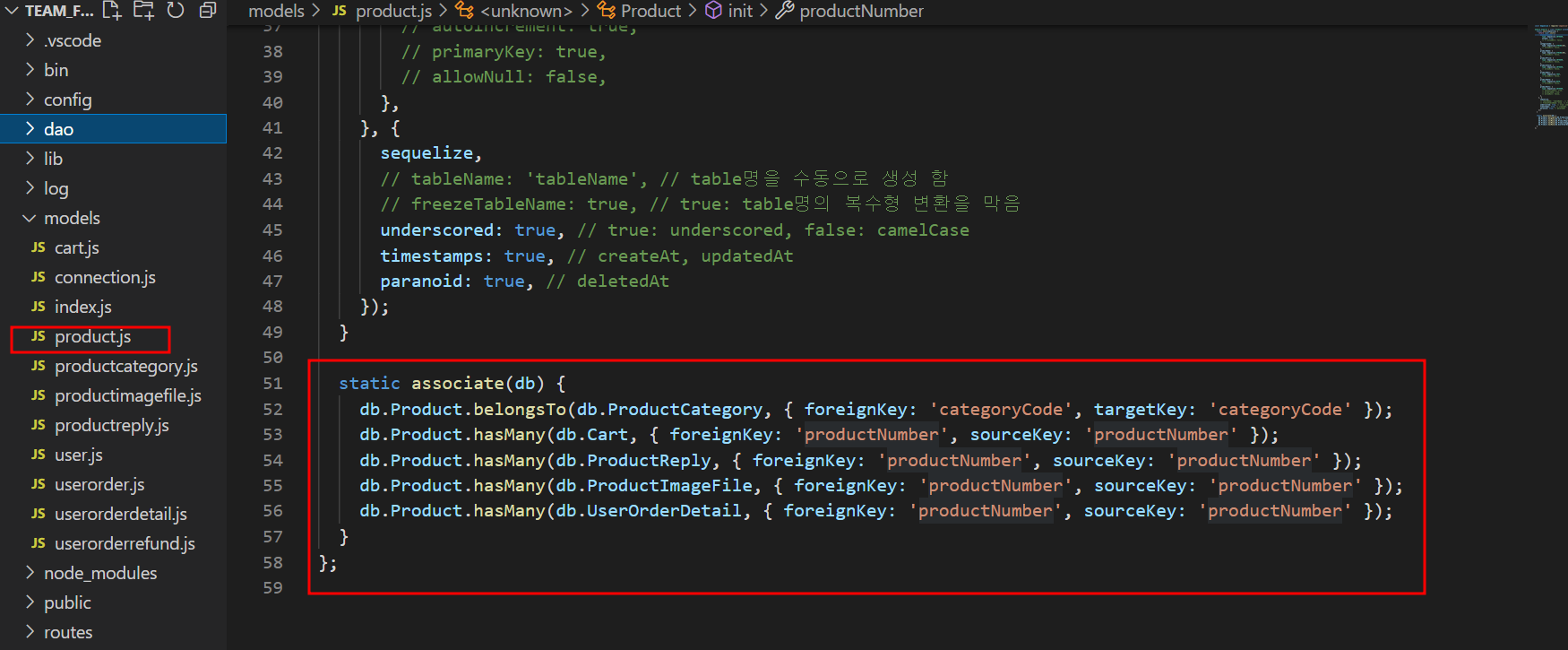Click 'UserOrderDetail' on line 56

point(664,511)
